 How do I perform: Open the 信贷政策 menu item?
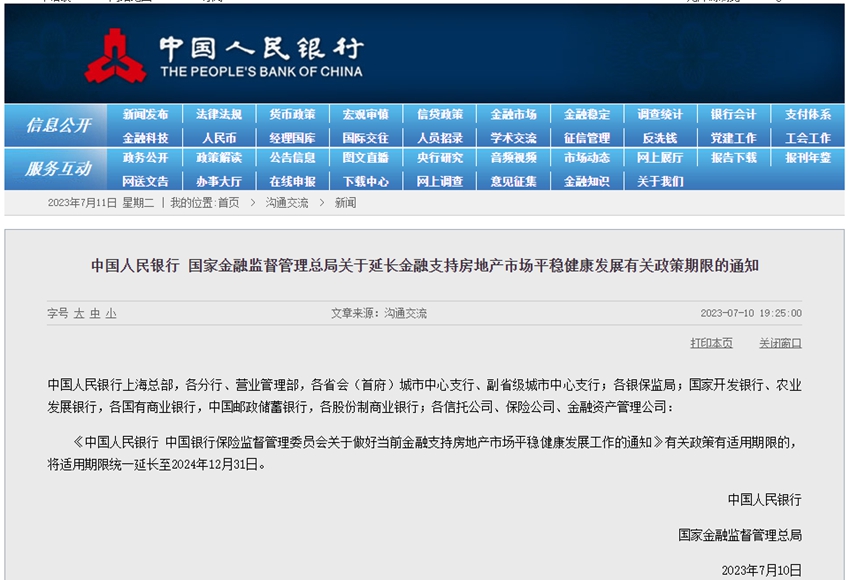click(x=440, y=114)
